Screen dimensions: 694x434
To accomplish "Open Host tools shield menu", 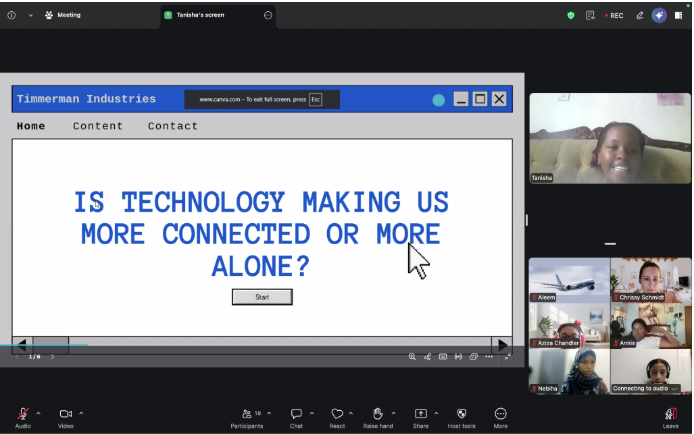I will [461, 418].
